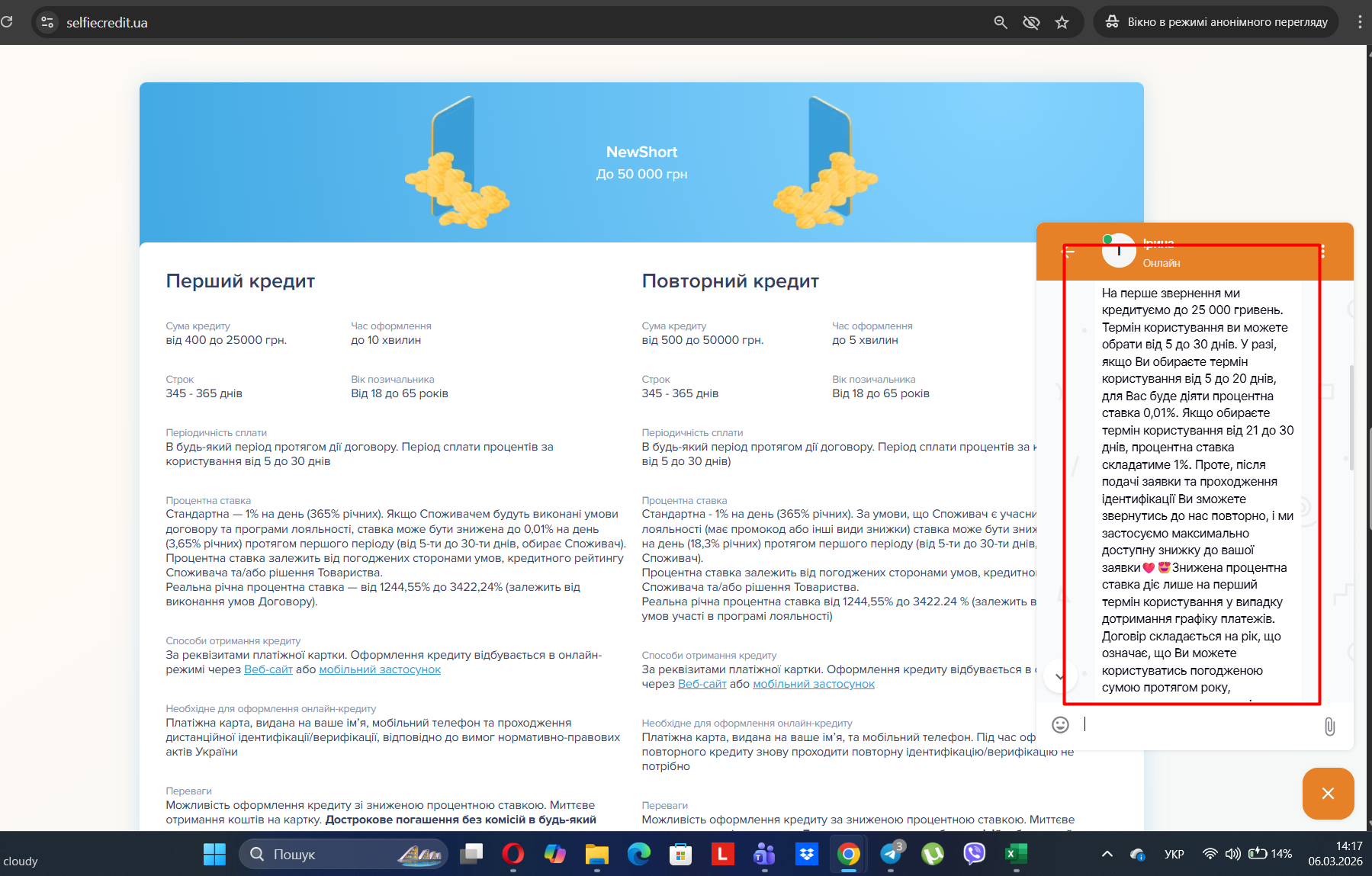Screen dimensions: 1372x876
Task: Open Excel from taskbar
Action: click(x=1016, y=854)
